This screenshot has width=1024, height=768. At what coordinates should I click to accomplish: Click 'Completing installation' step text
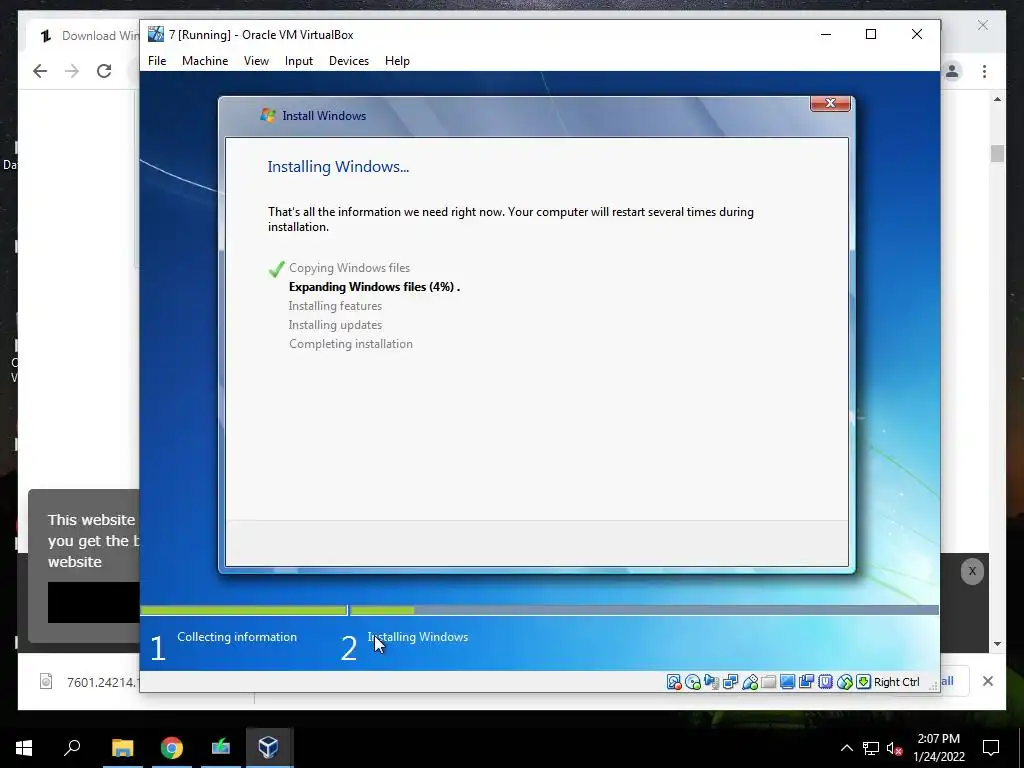pos(351,344)
